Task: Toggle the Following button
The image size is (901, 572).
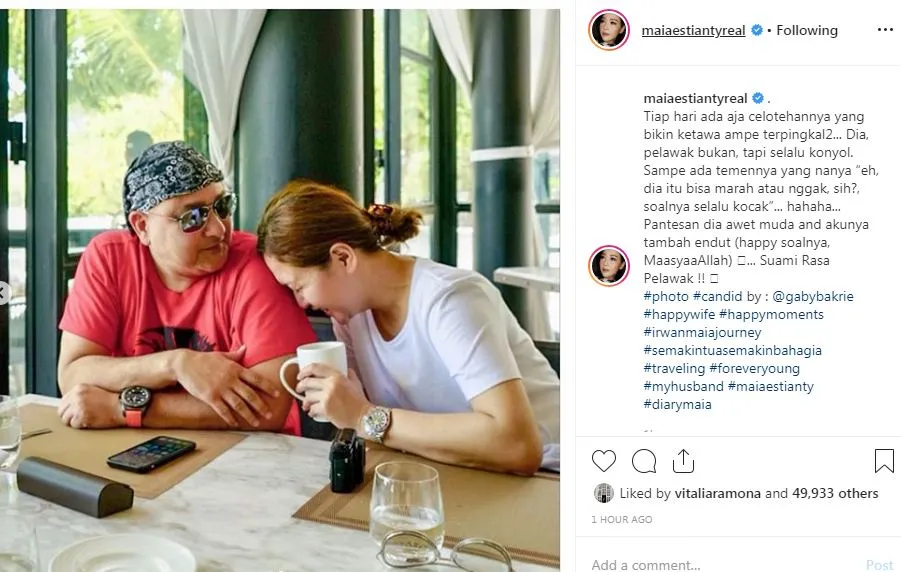Action: pyautogui.click(x=807, y=30)
